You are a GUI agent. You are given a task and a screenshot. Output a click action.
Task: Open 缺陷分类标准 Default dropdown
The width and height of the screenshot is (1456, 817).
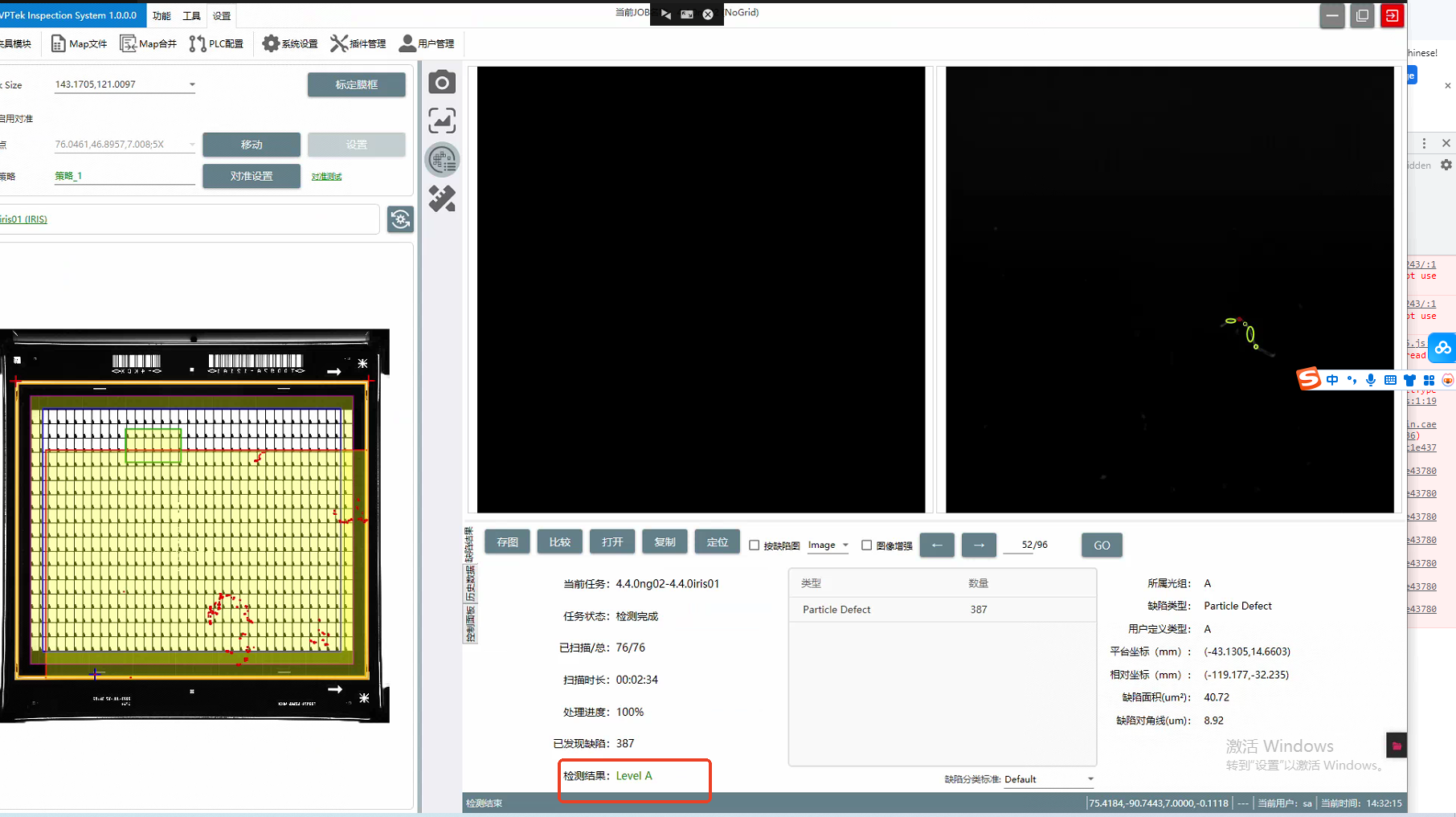pyautogui.click(x=1049, y=779)
